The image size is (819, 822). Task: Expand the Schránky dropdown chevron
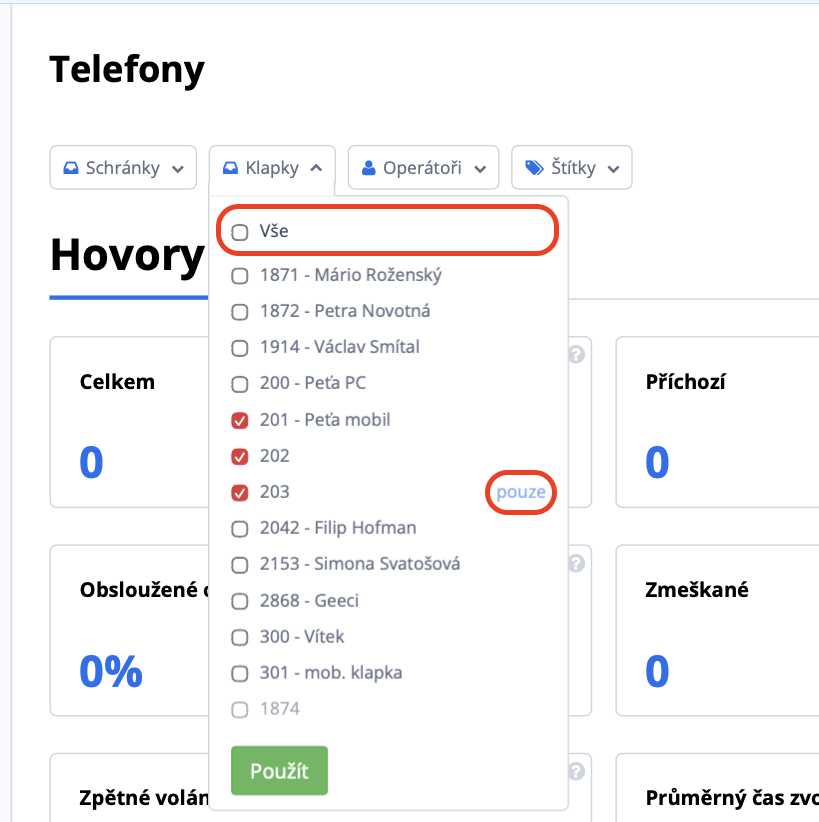(x=178, y=169)
